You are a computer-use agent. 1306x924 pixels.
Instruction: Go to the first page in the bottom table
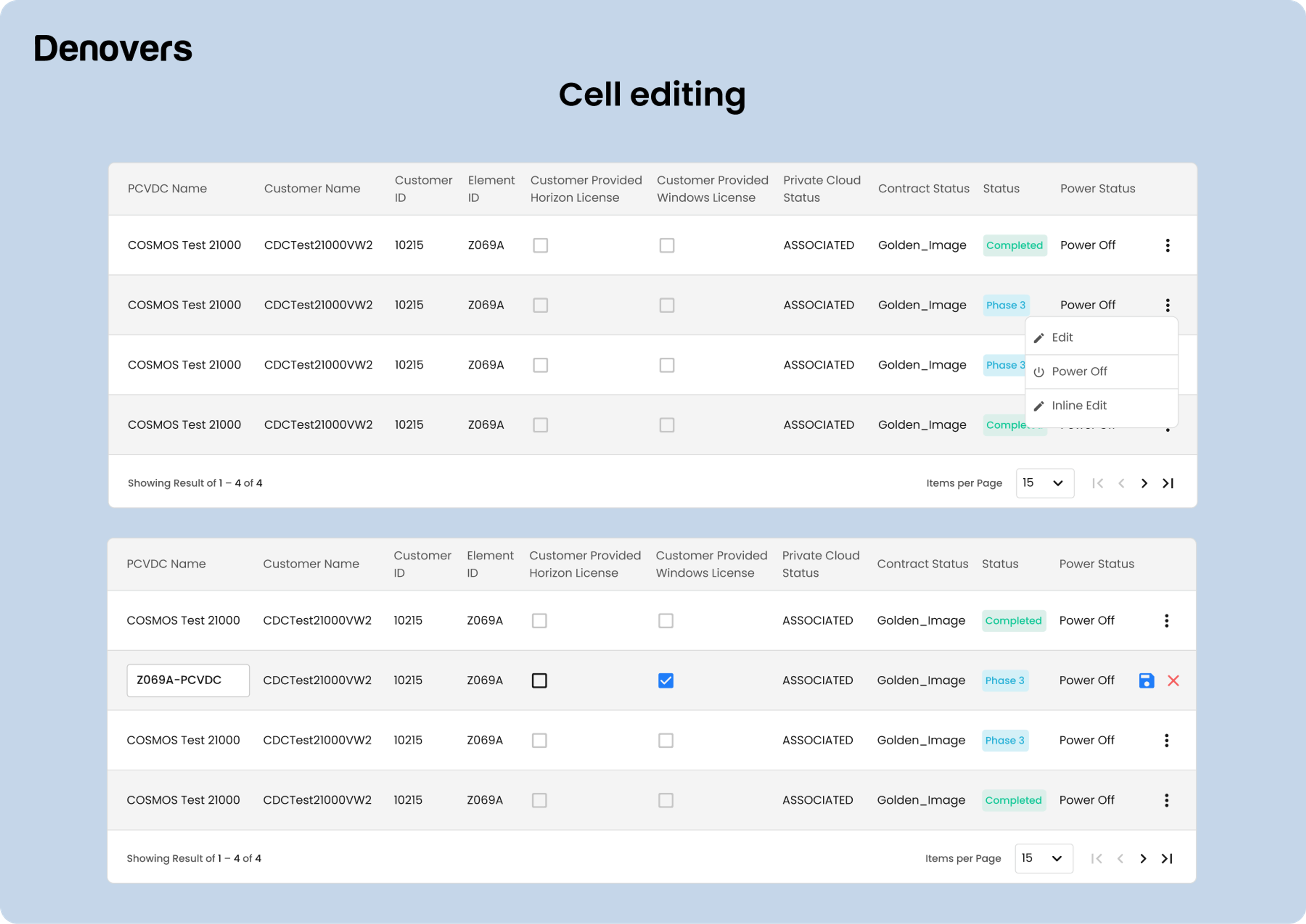[1096, 859]
